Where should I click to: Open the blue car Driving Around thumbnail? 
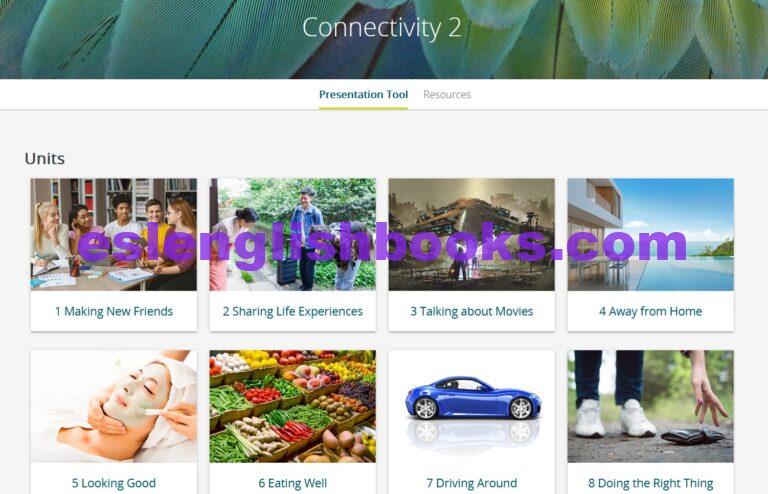point(472,406)
